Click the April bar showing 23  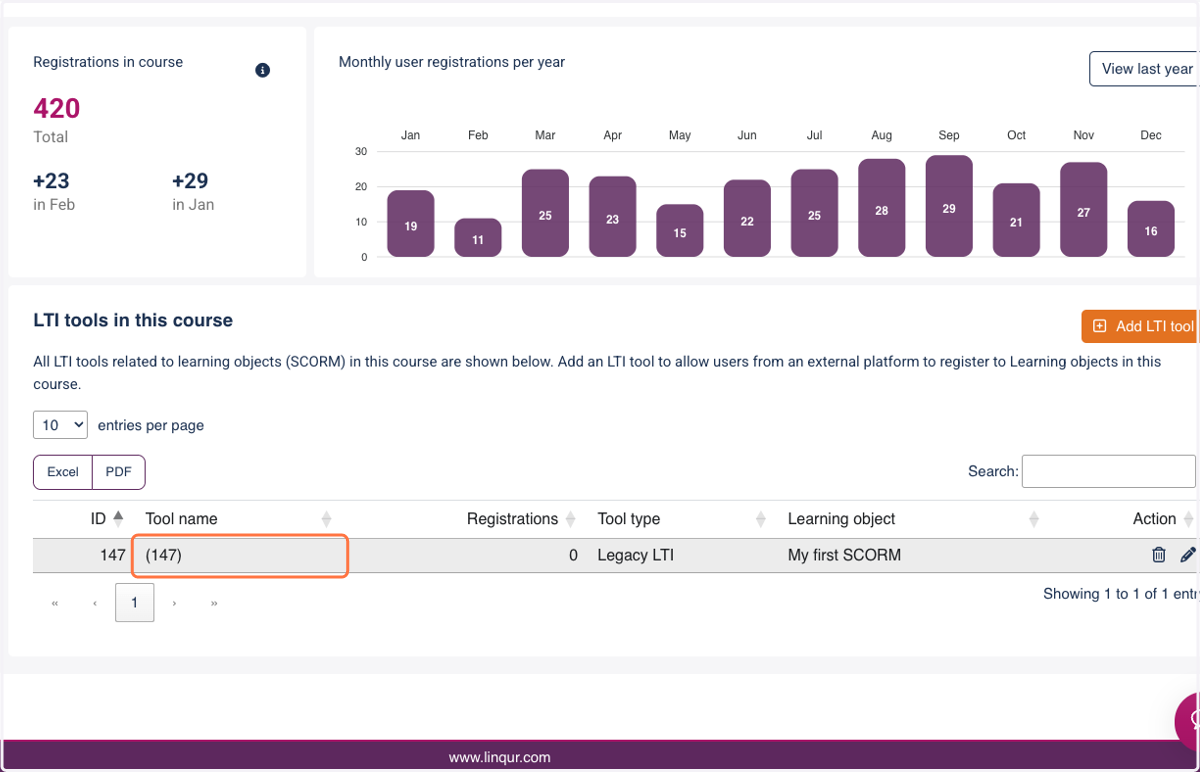coord(613,216)
